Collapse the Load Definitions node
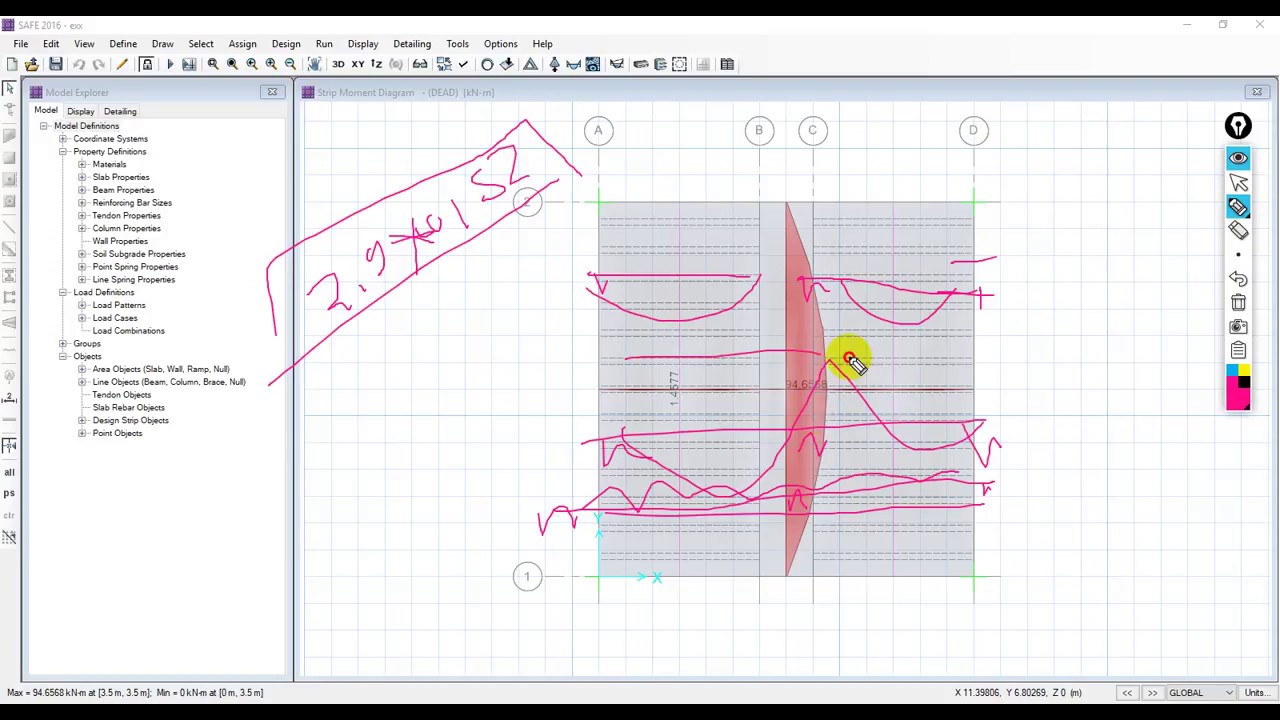This screenshot has width=1280, height=720. point(63,292)
